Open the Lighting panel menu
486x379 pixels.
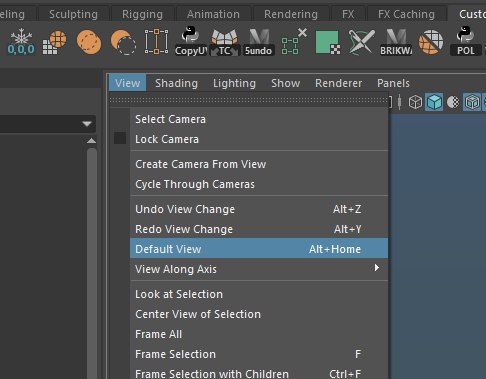(234, 83)
